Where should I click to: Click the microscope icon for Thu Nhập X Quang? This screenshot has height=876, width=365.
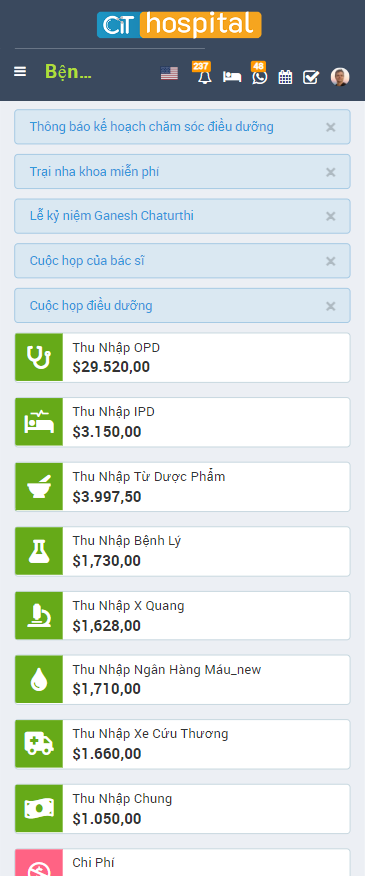pos(39,616)
